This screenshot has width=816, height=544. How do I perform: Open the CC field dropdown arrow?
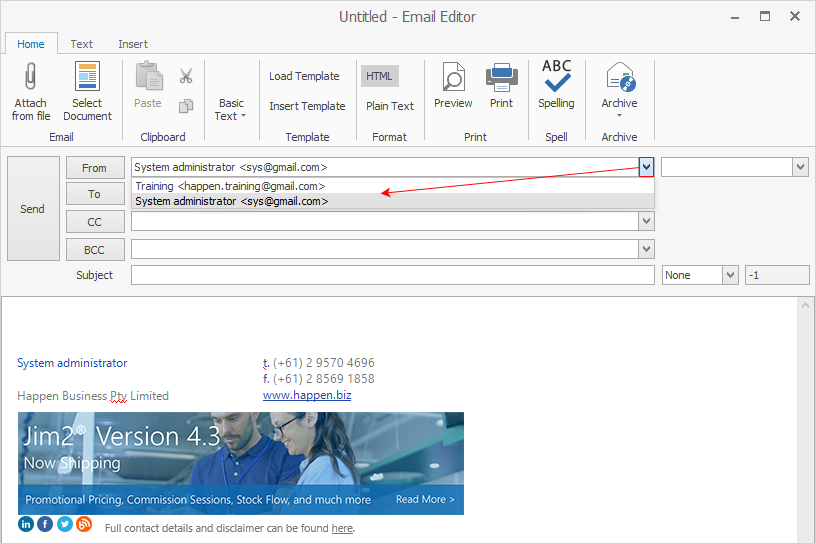(646, 221)
